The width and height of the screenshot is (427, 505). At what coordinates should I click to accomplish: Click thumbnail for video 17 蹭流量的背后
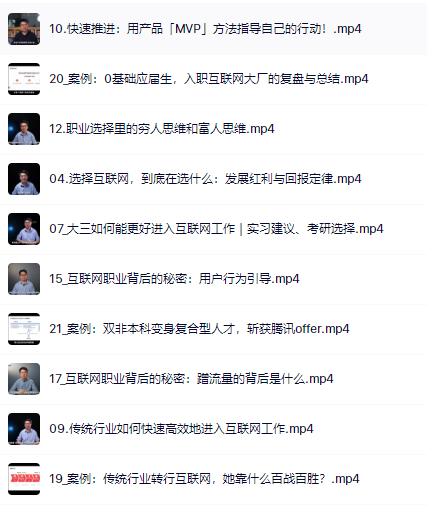[24, 379]
